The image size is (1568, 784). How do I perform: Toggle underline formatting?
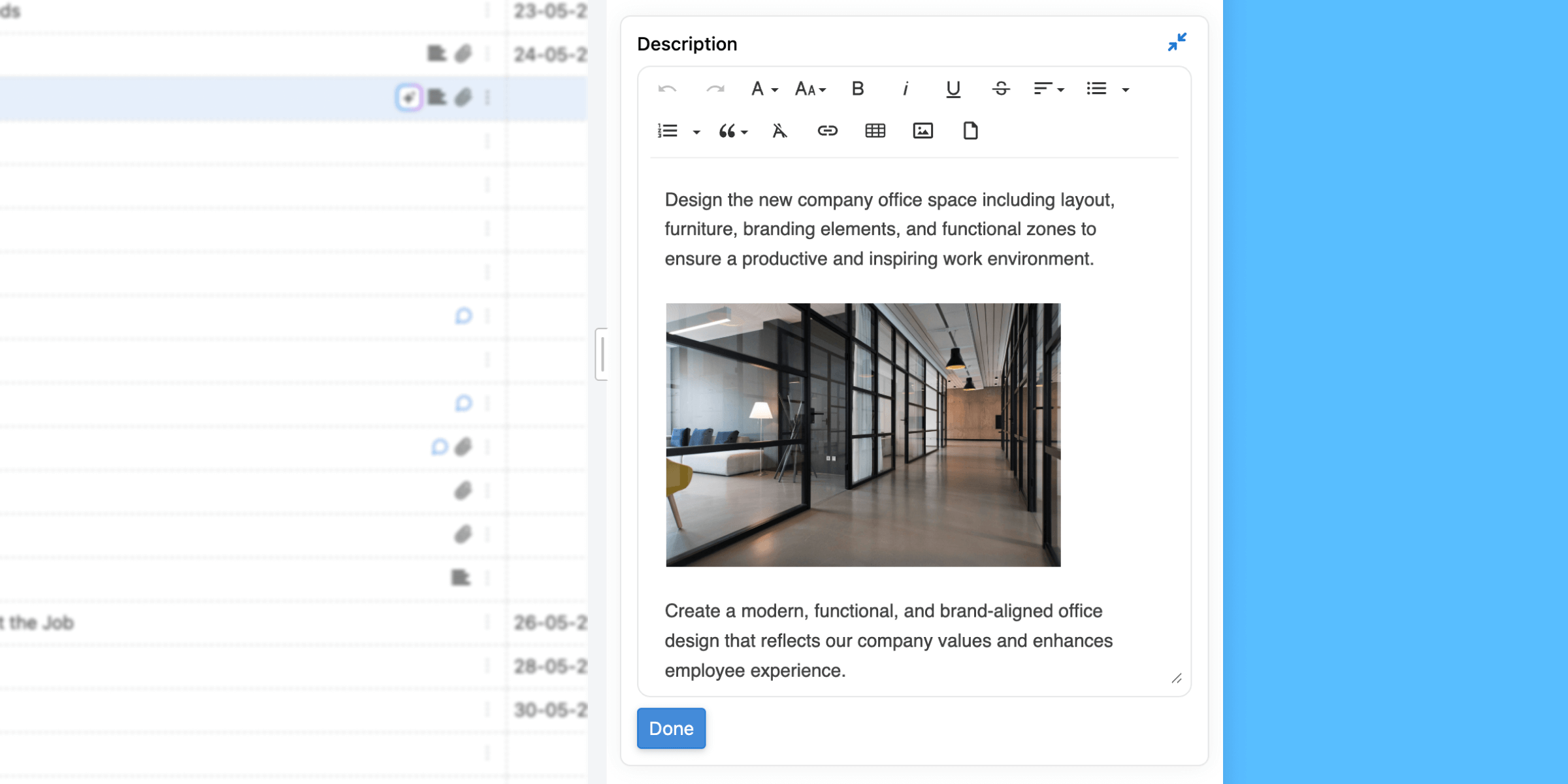pyautogui.click(x=953, y=89)
